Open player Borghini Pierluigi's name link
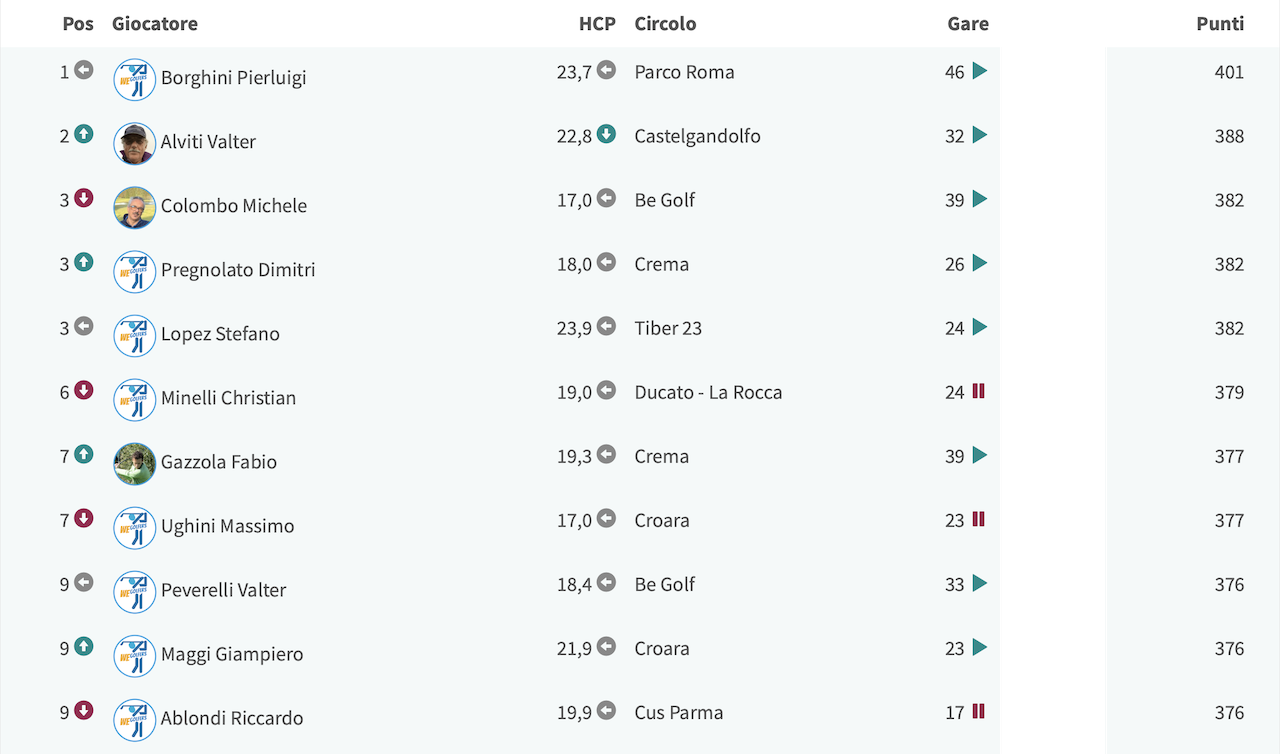The image size is (1280, 754). [x=234, y=78]
